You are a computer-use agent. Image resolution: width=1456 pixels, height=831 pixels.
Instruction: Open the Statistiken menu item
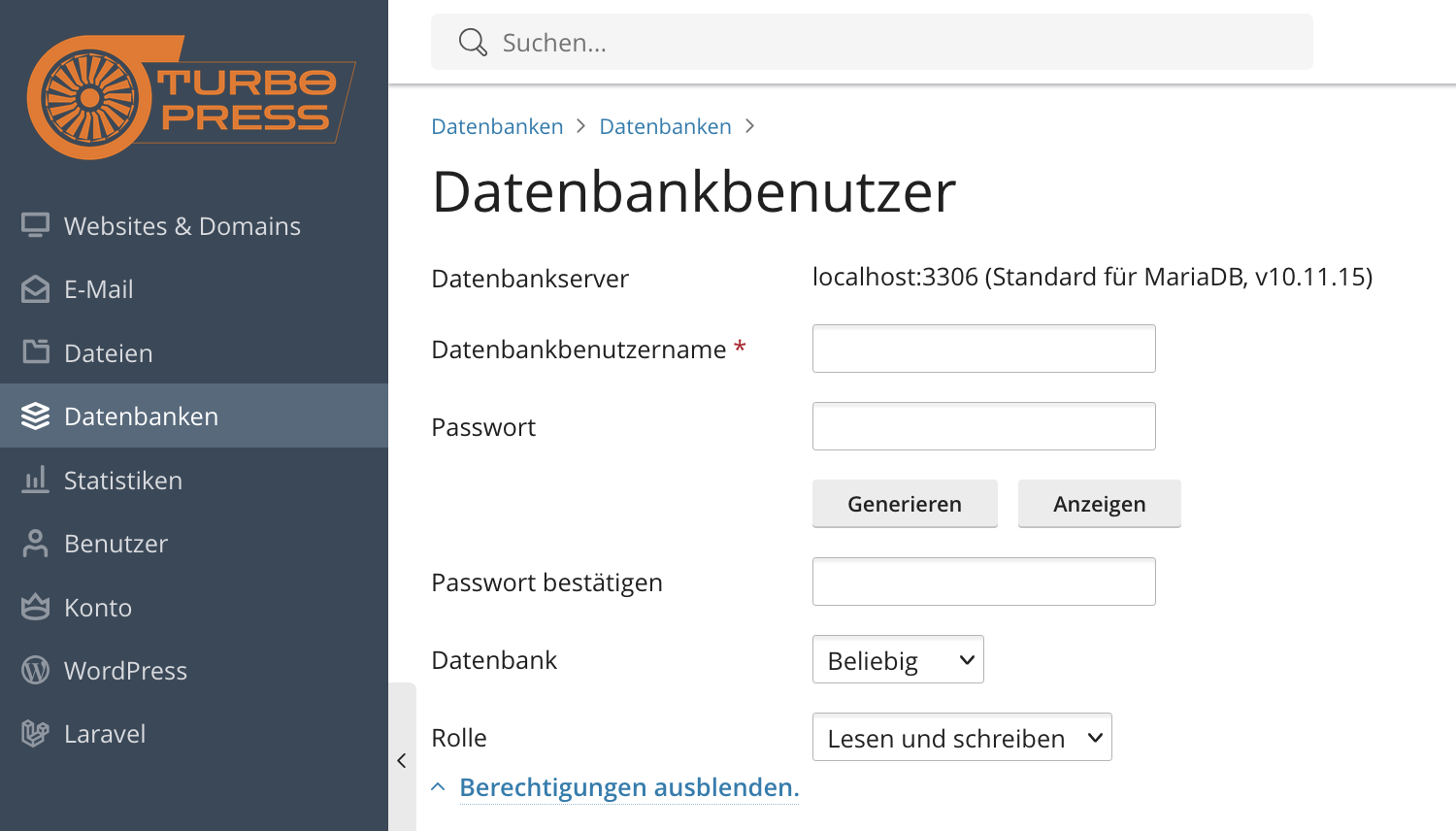[x=123, y=481]
